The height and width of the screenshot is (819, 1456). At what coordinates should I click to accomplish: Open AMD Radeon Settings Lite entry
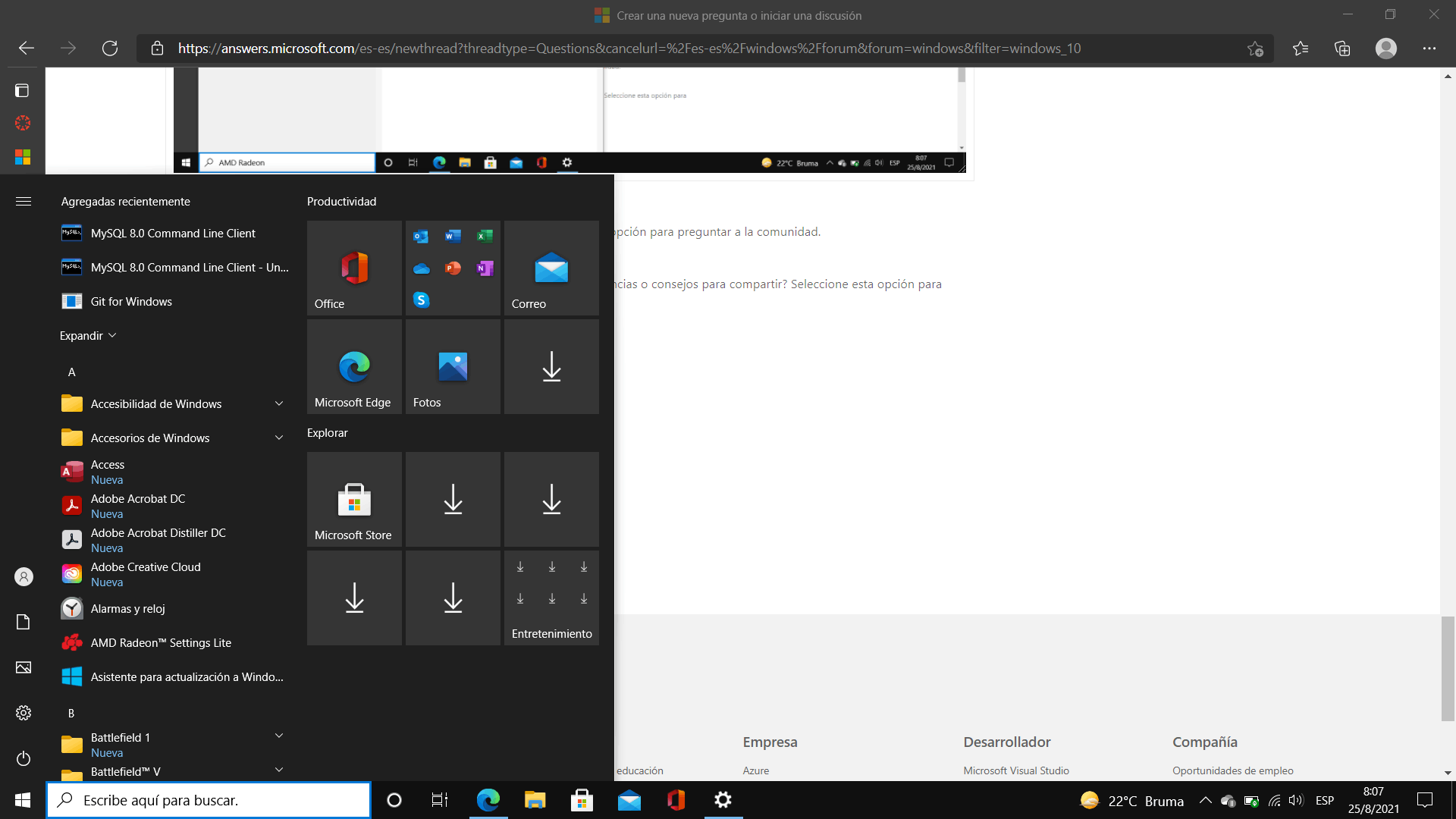(161, 642)
